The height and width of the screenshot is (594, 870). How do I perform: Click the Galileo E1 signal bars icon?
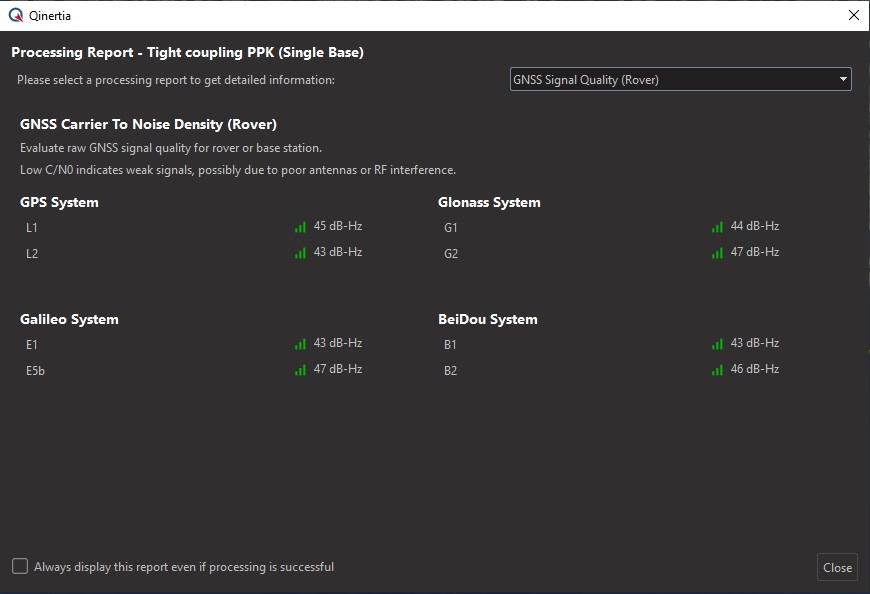pyautogui.click(x=300, y=344)
